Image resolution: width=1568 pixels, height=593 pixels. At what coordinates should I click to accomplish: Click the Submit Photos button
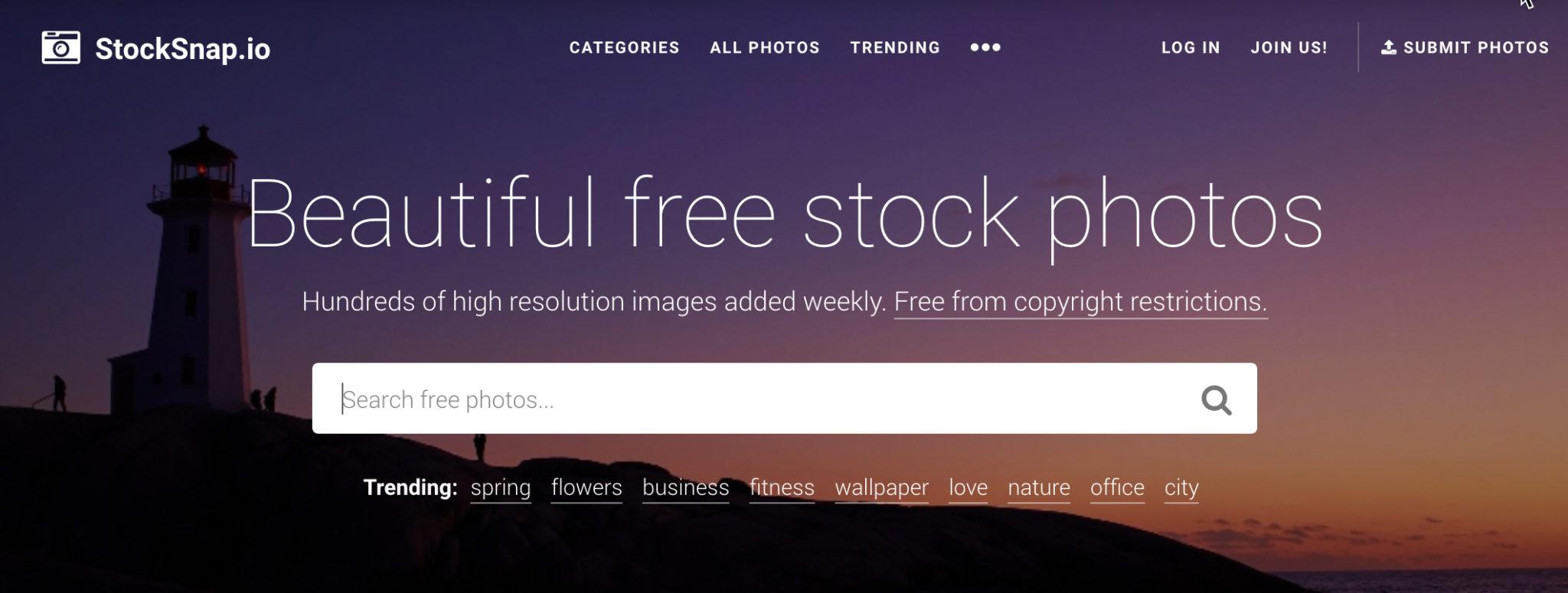(1465, 47)
